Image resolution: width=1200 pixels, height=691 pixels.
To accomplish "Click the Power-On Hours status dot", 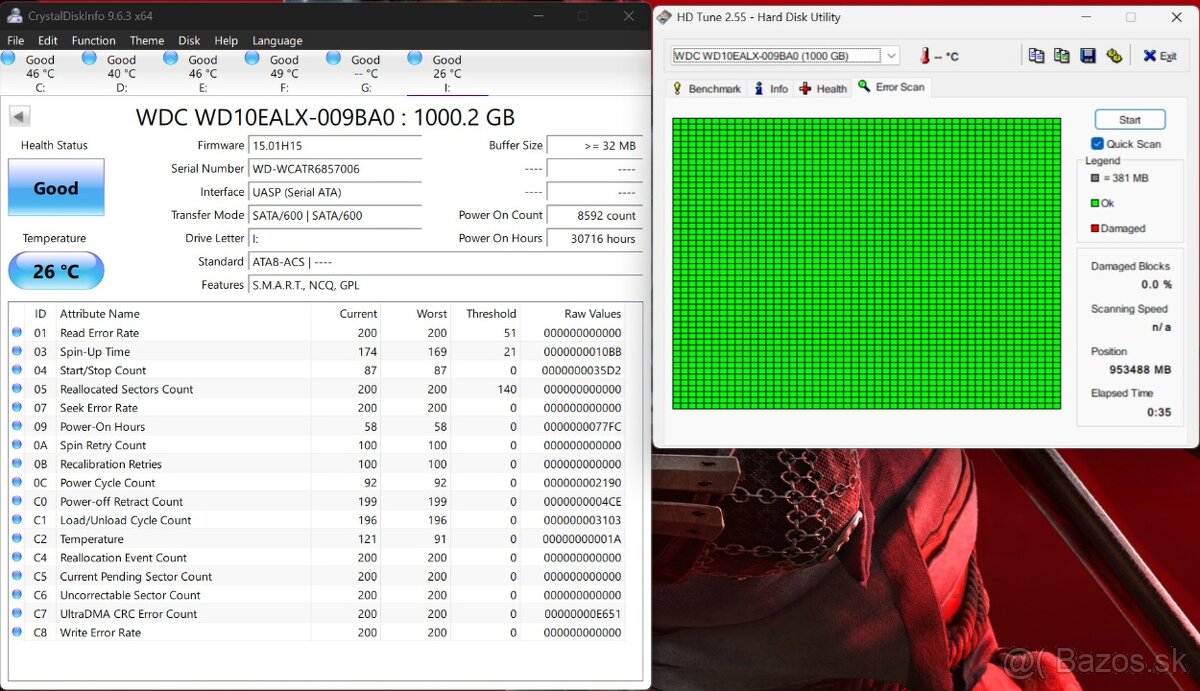I will (x=17, y=427).
